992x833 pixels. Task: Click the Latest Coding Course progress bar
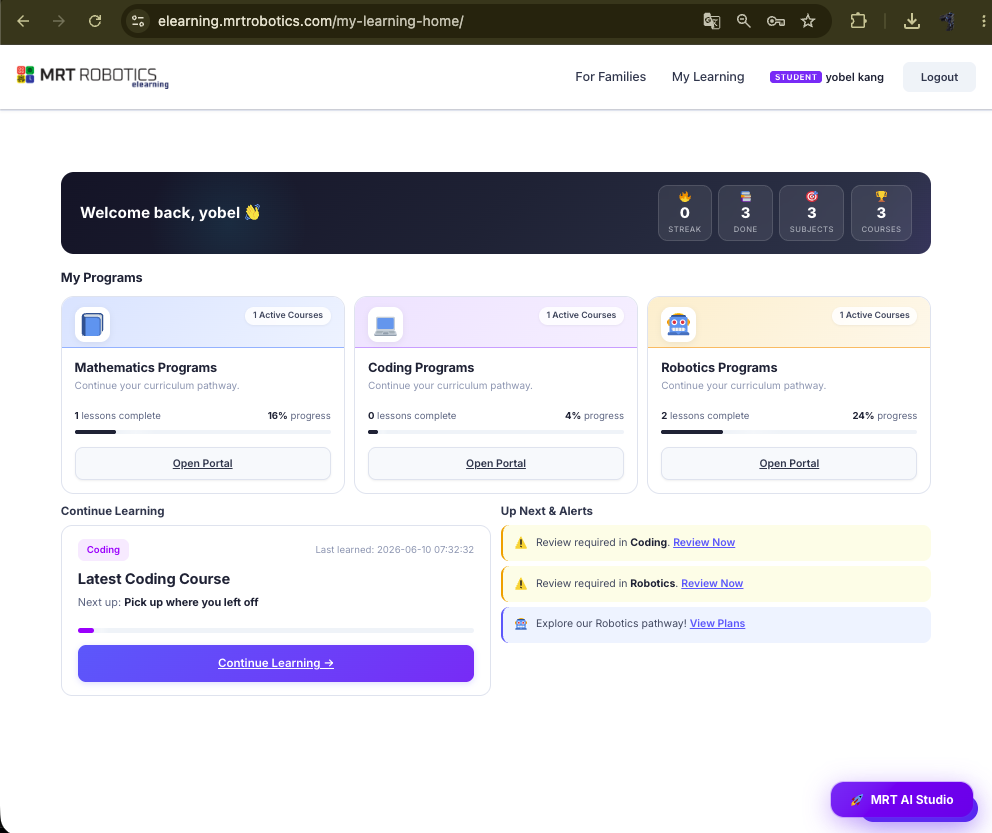pyautogui.click(x=276, y=631)
